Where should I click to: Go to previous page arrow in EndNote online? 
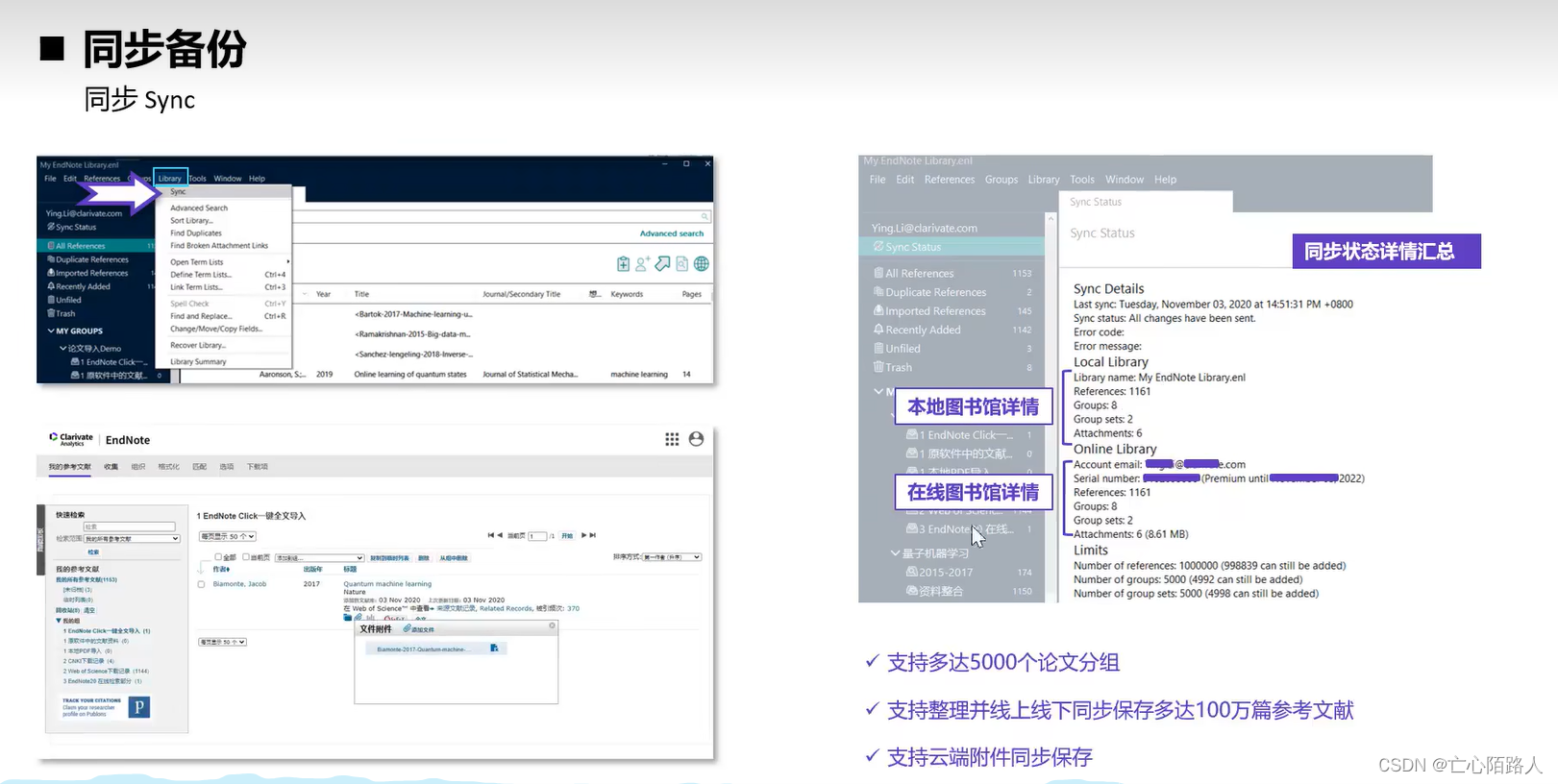point(500,535)
